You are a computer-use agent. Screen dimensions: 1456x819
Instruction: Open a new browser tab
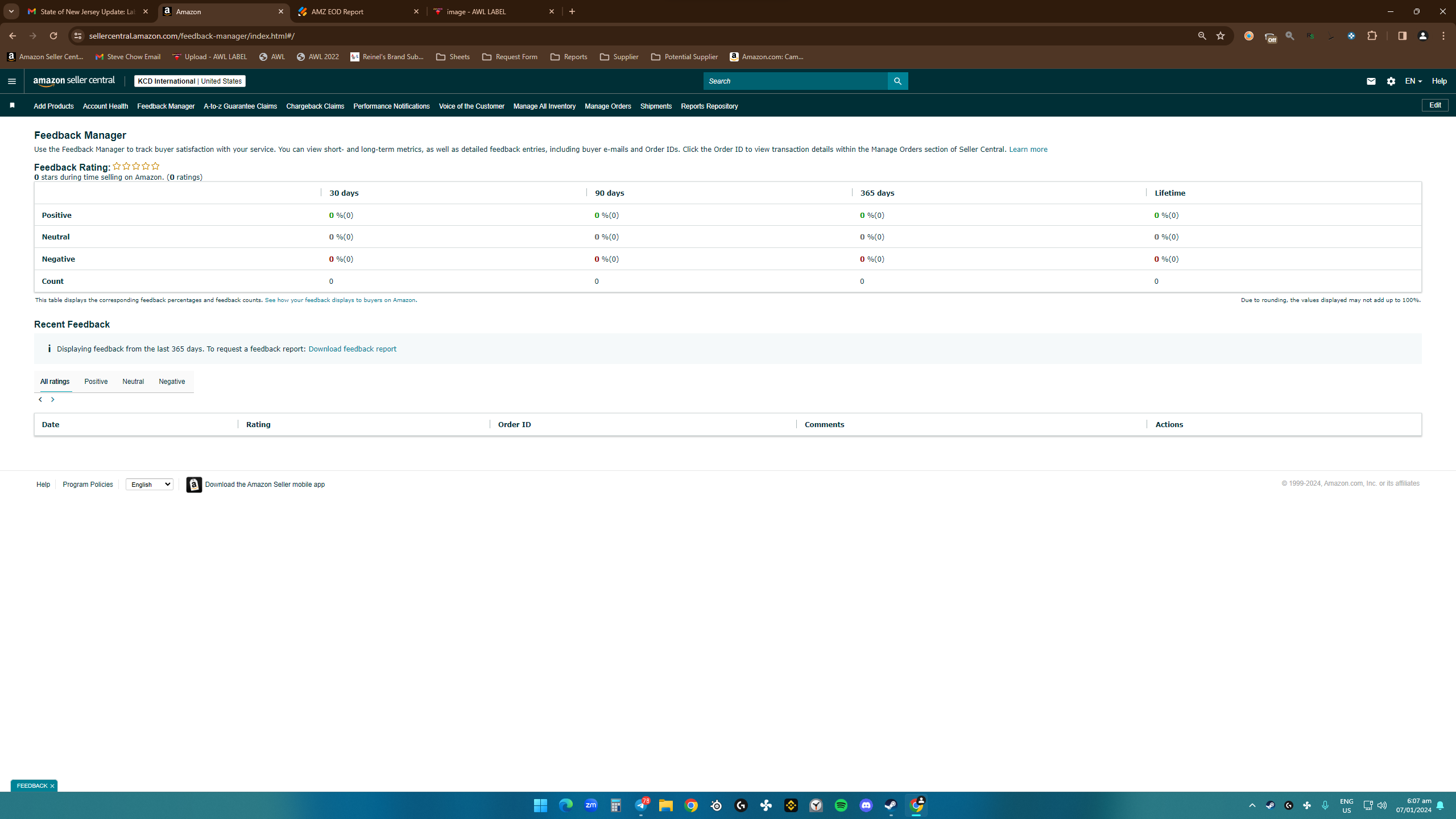pyautogui.click(x=572, y=11)
